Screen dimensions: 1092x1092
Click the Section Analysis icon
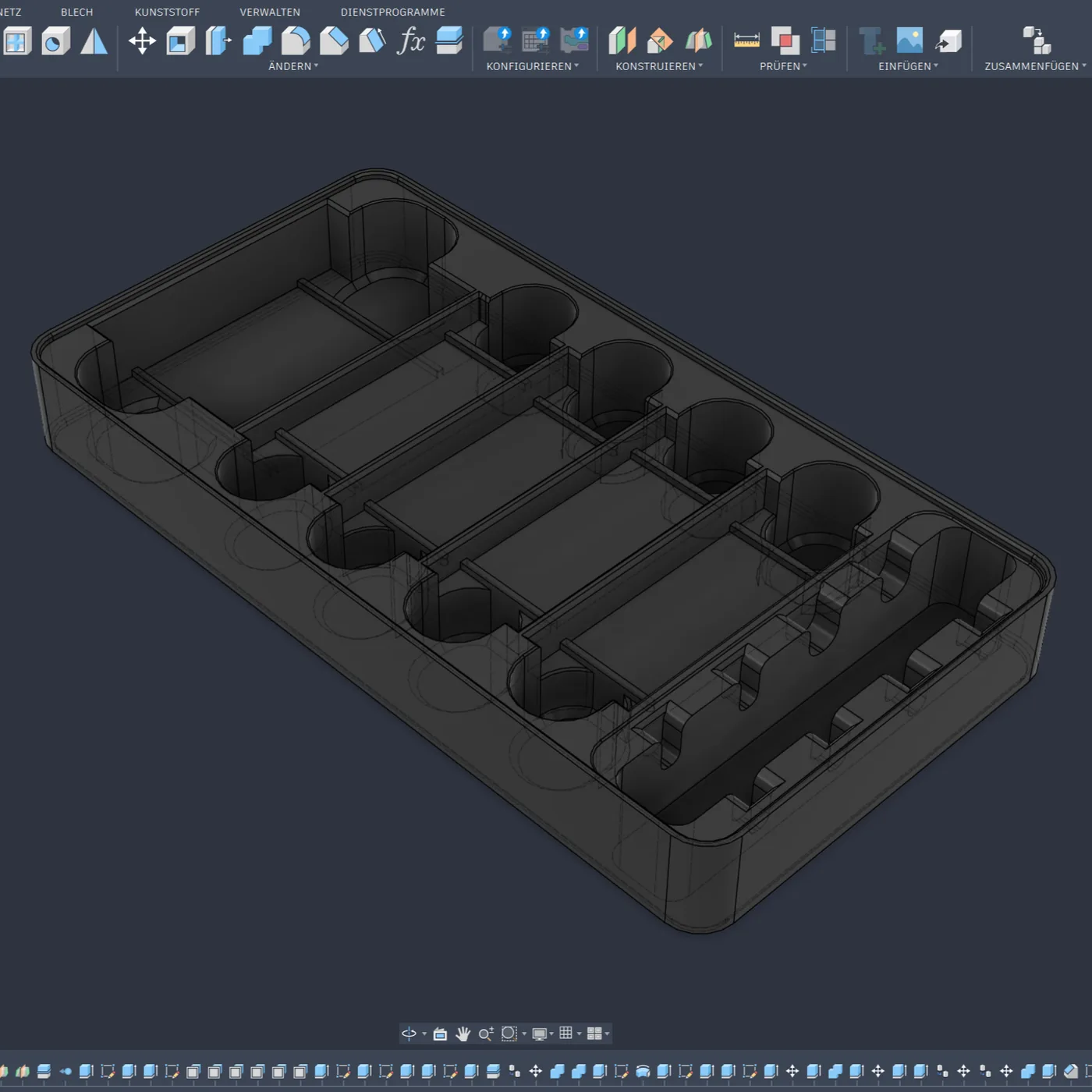(823, 41)
